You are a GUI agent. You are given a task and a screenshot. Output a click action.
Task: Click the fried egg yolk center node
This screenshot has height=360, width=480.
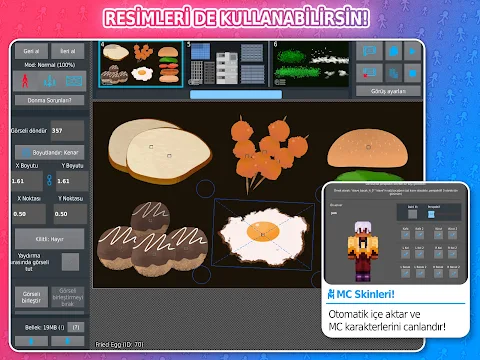pos(263,234)
